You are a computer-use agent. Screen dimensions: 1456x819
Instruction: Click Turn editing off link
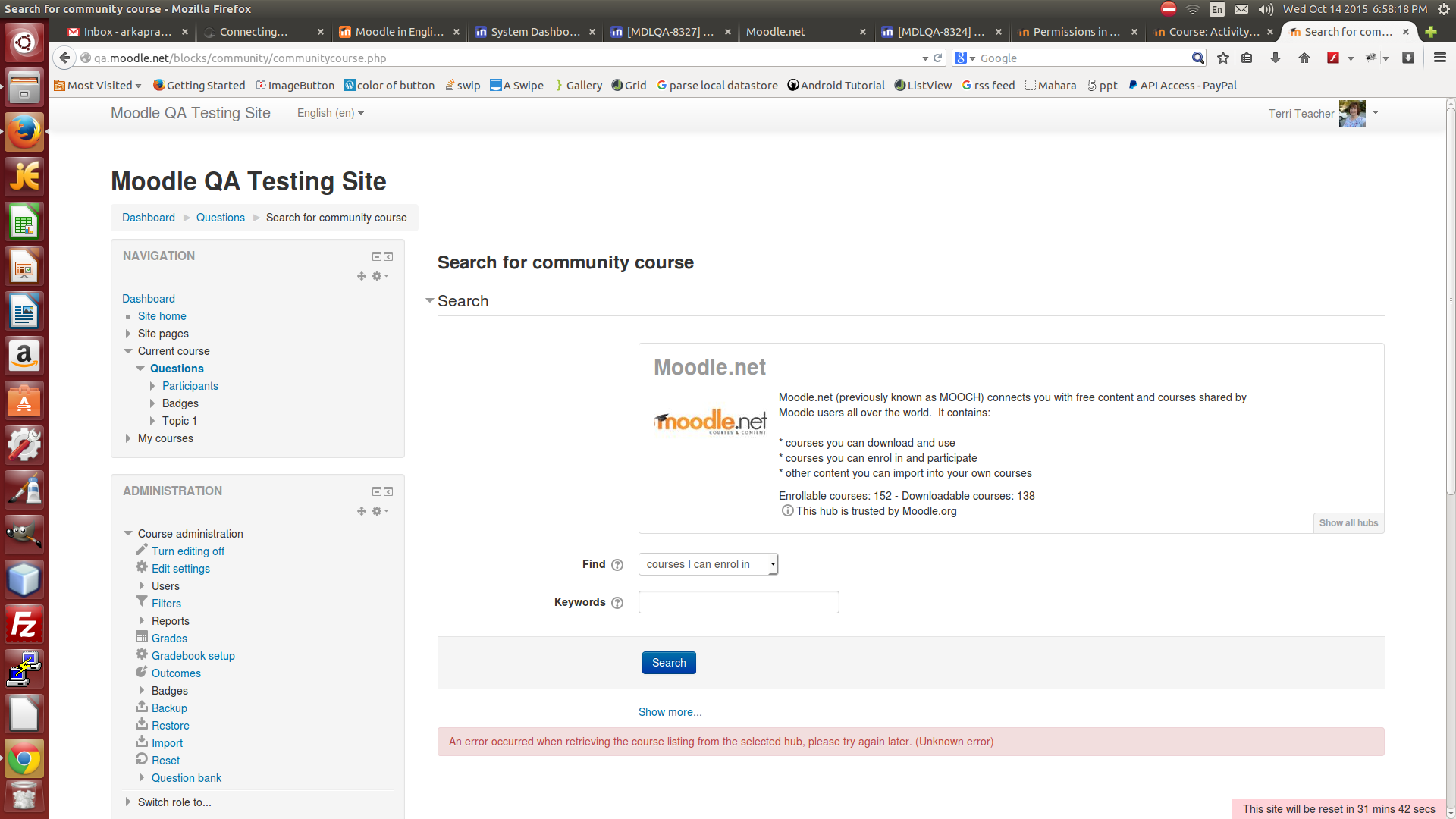click(188, 551)
